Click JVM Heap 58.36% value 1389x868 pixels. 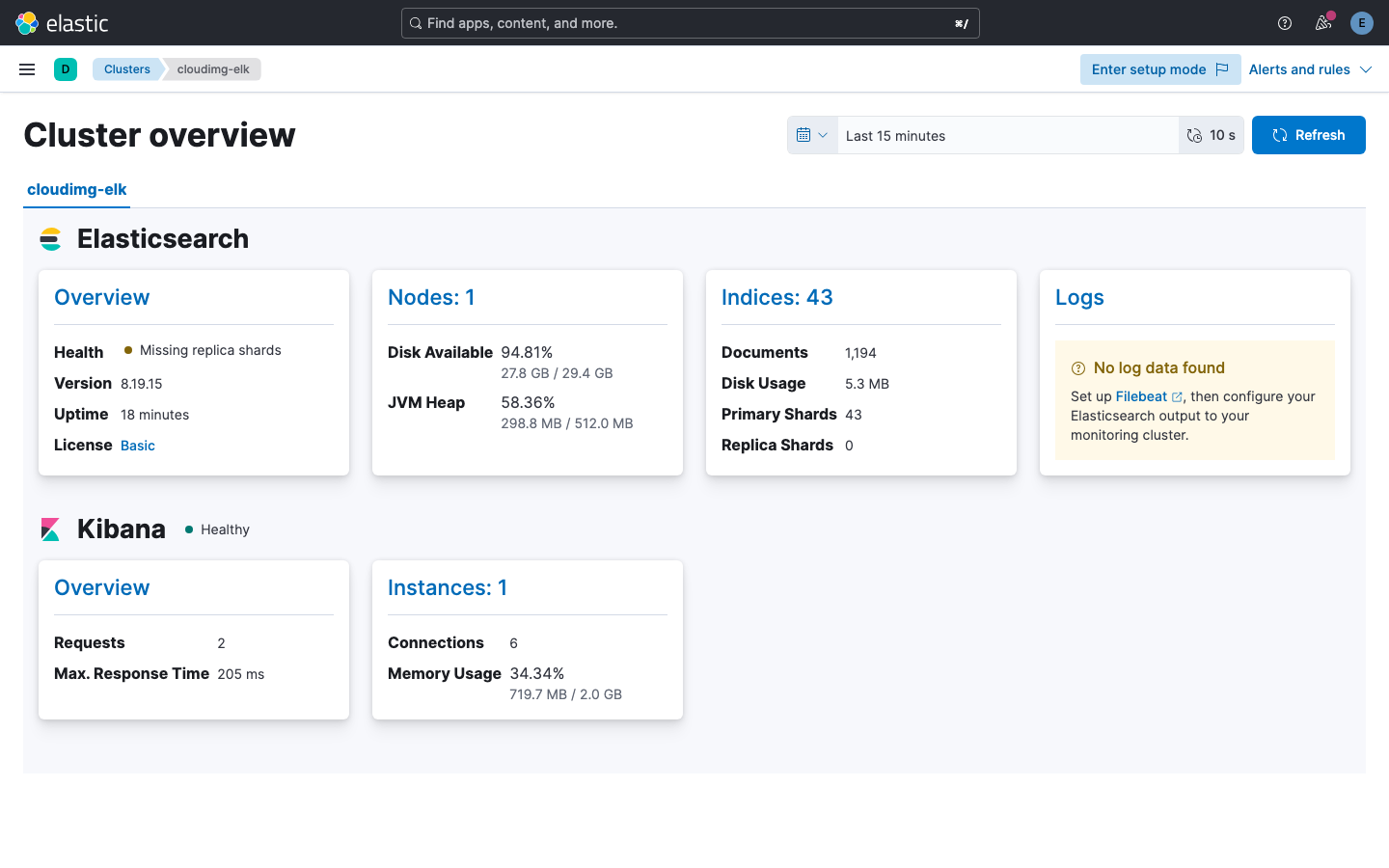528,402
